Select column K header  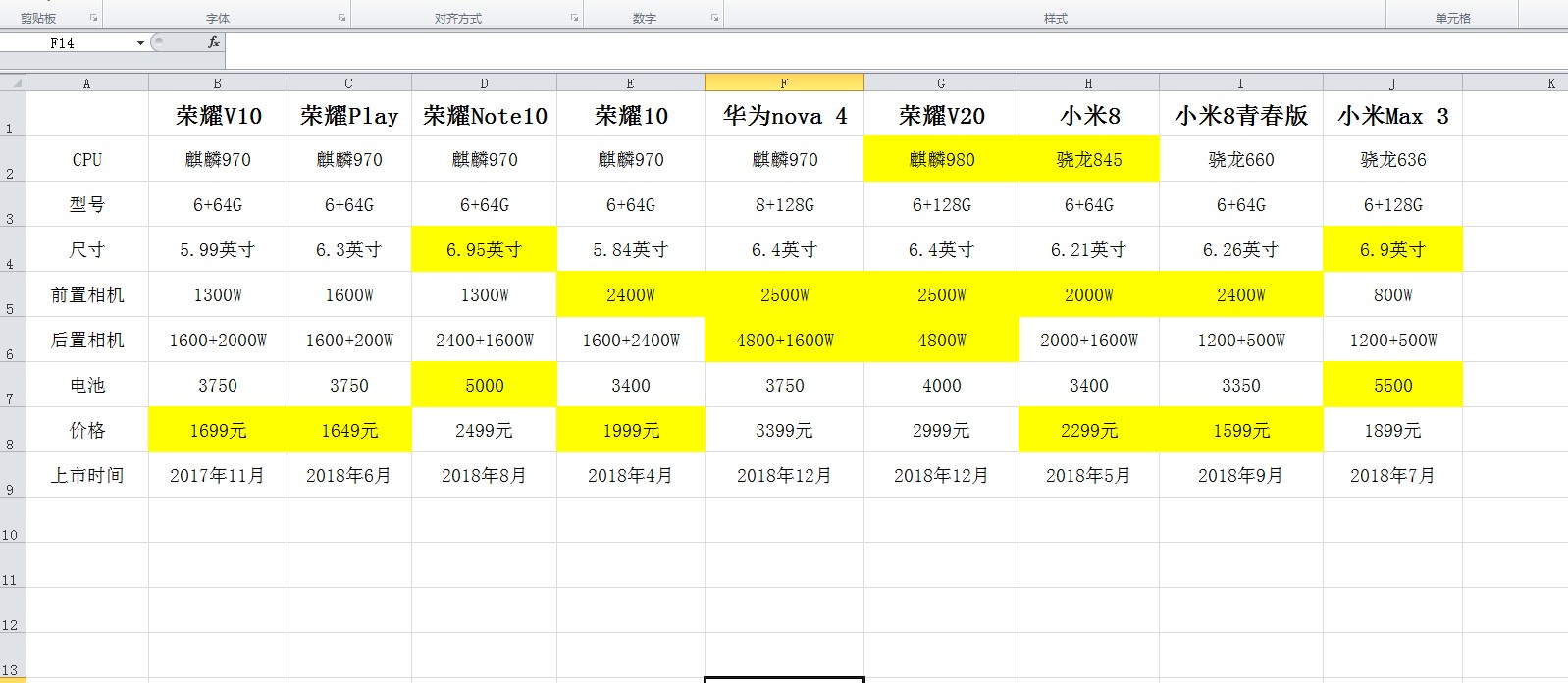(x=1515, y=83)
